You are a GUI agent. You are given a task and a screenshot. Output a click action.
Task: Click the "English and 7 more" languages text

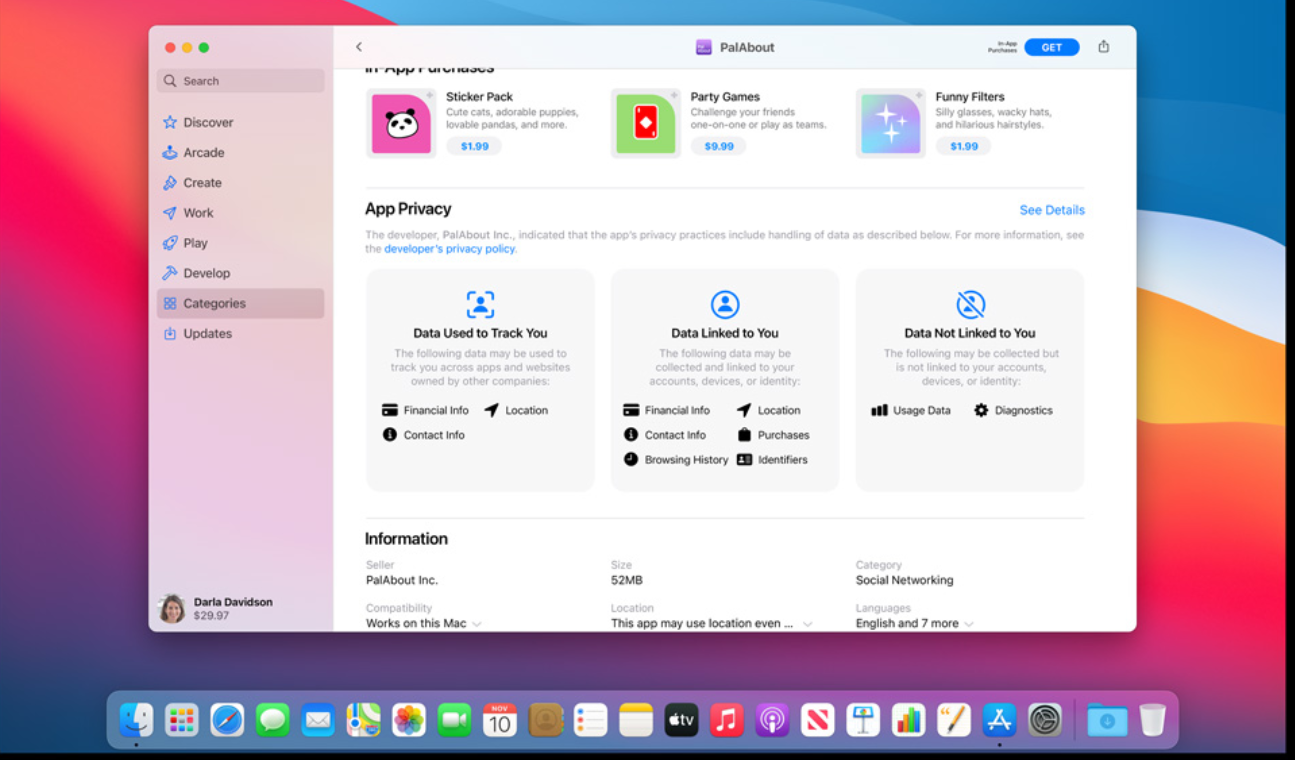[907, 624]
